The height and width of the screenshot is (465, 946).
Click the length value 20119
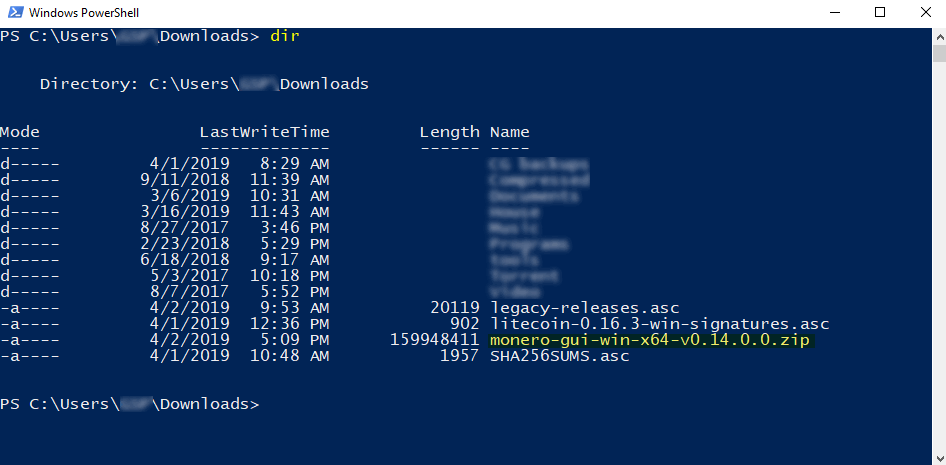pyautogui.click(x=455, y=308)
